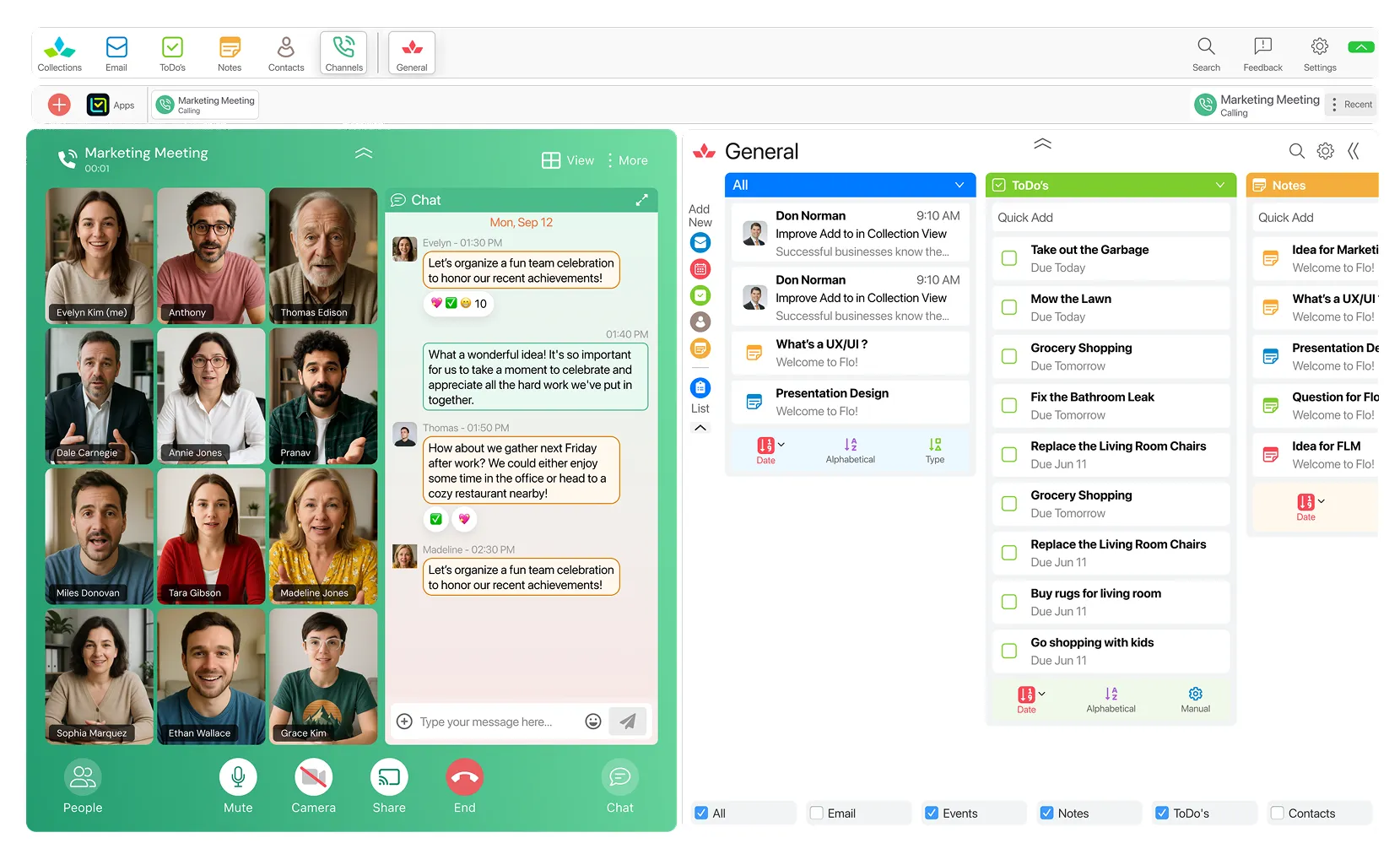Viewport: 1400px width, 854px height.
Task: Sort ToDo's column Alphabetical
Action: point(1111,700)
